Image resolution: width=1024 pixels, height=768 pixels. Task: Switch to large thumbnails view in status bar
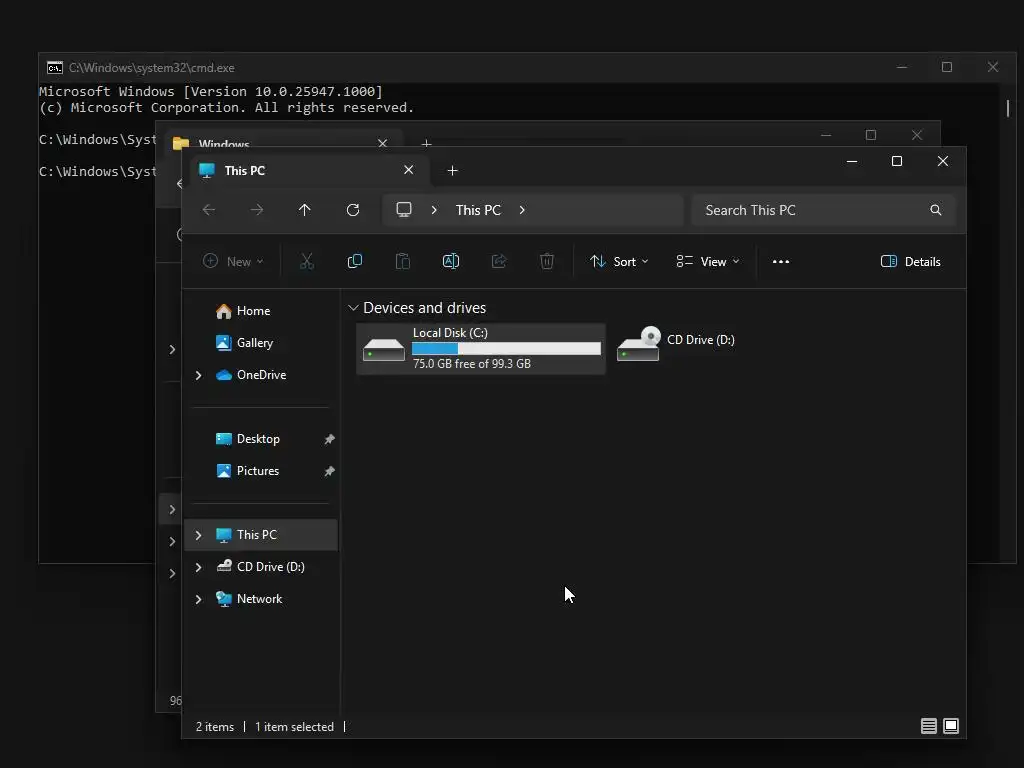[951, 726]
